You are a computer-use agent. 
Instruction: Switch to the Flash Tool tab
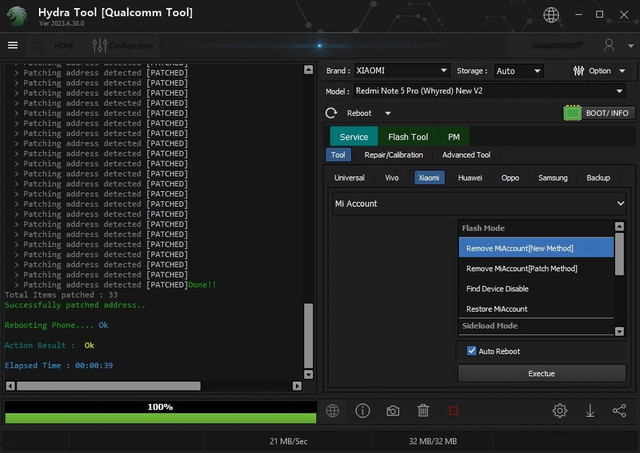click(408, 137)
